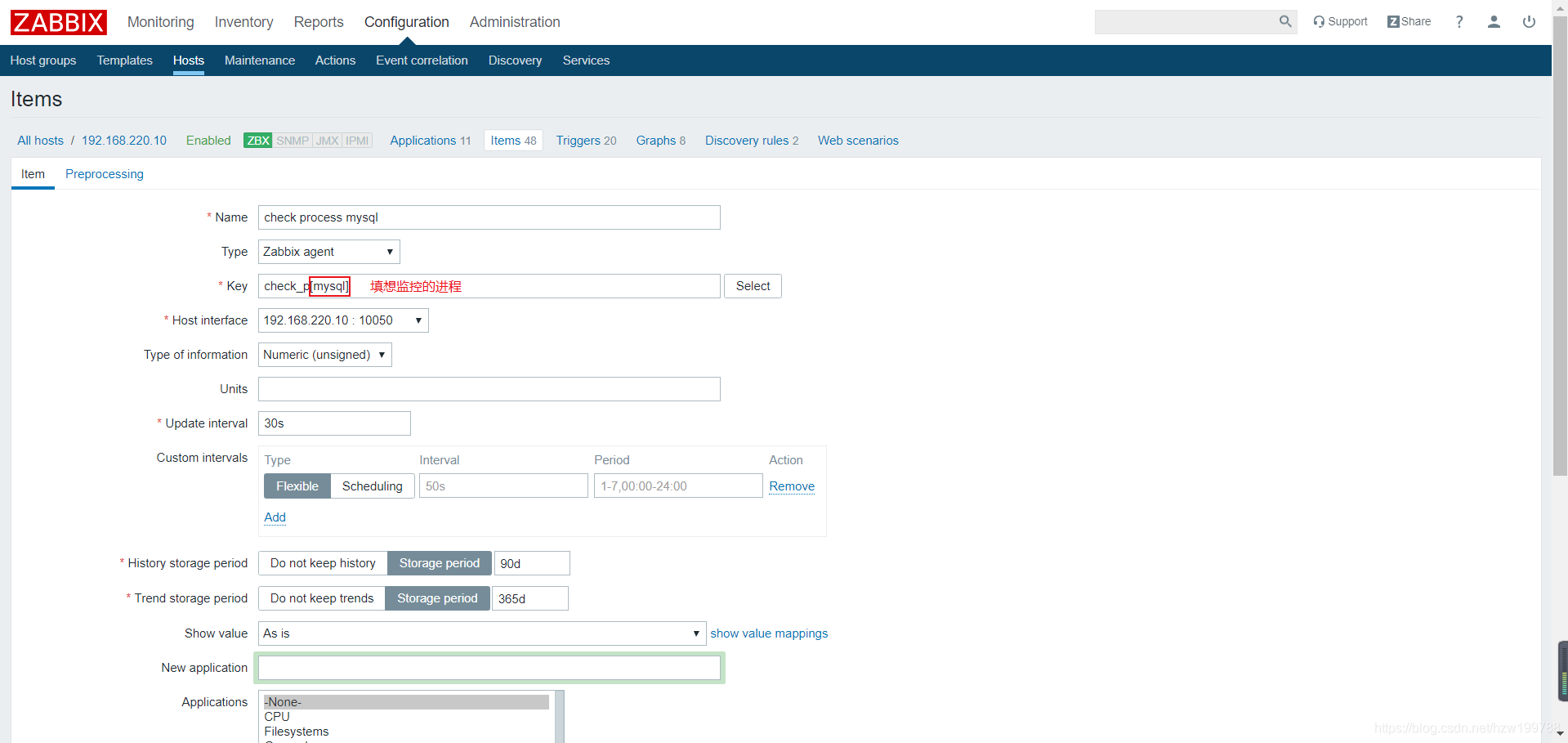Open help question mark icon
1568x743 pixels.
point(1459,22)
